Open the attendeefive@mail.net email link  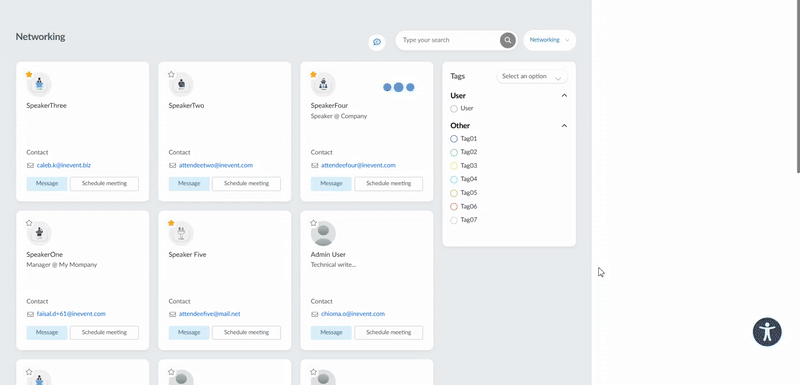click(x=209, y=314)
